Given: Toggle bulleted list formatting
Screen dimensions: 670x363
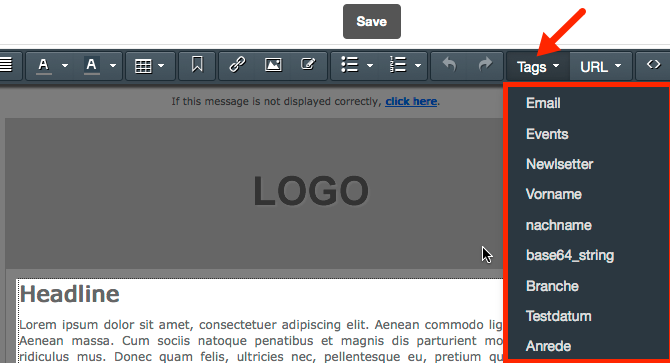Looking at the screenshot, I should (350, 65).
